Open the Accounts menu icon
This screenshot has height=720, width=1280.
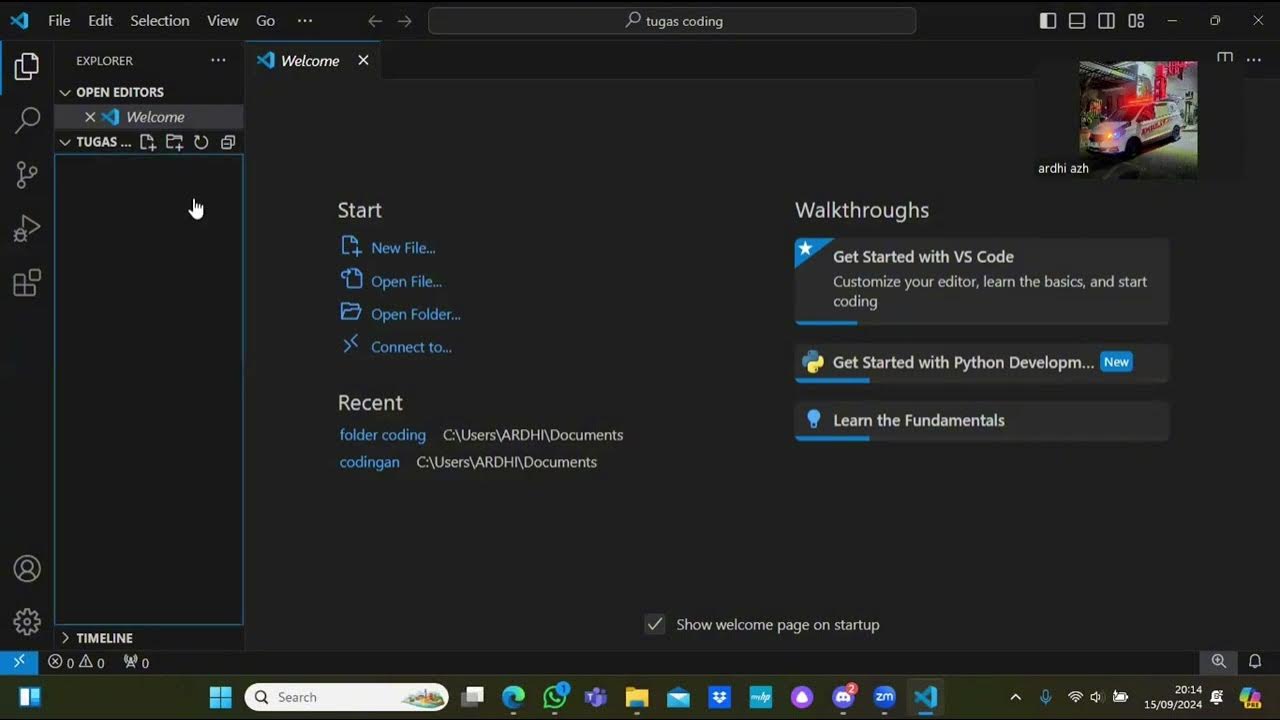(x=27, y=569)
